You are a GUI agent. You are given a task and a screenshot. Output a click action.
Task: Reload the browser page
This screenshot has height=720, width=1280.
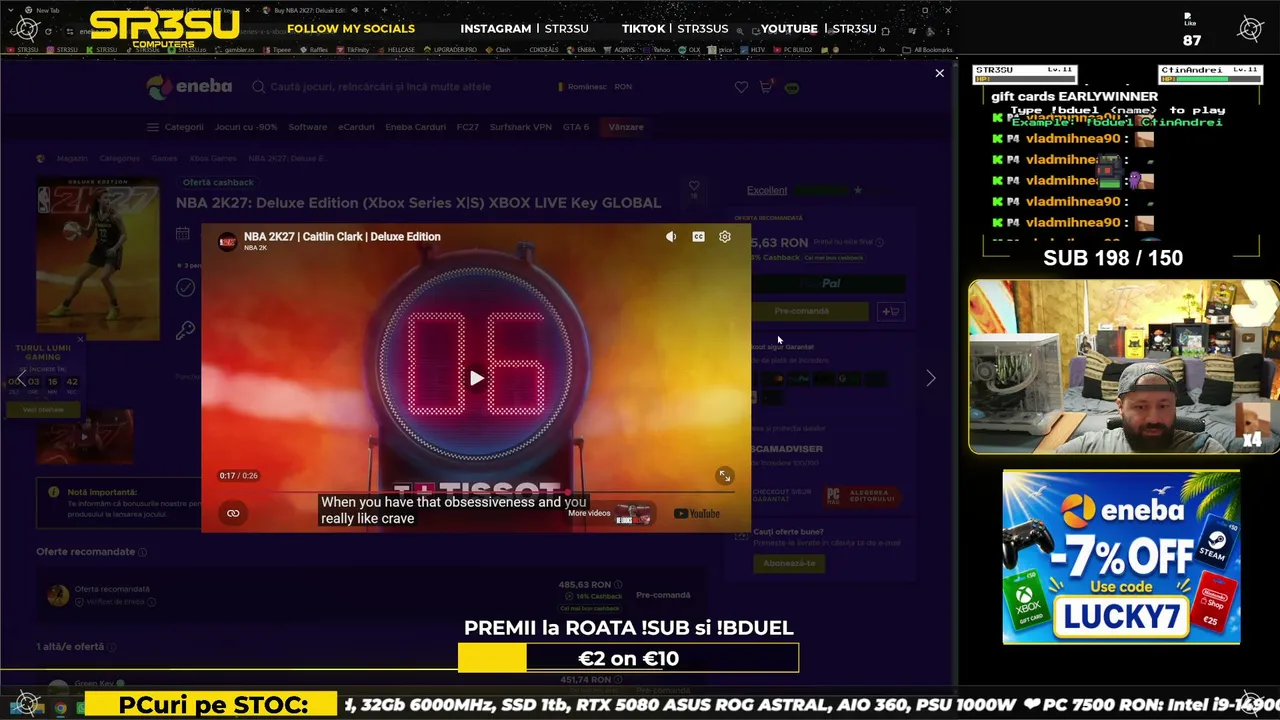point(50,31)
